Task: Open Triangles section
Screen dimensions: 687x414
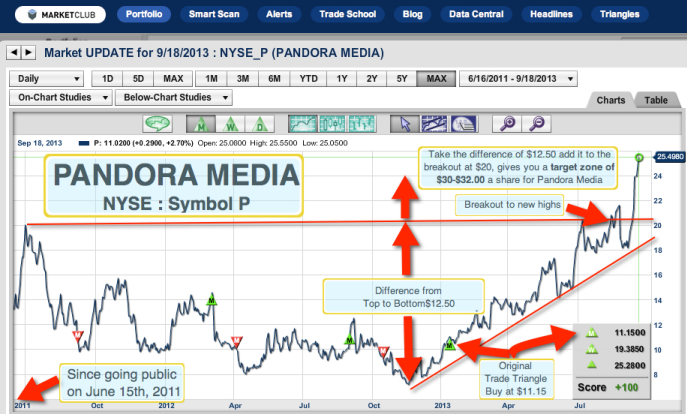Action: (620, 14)
